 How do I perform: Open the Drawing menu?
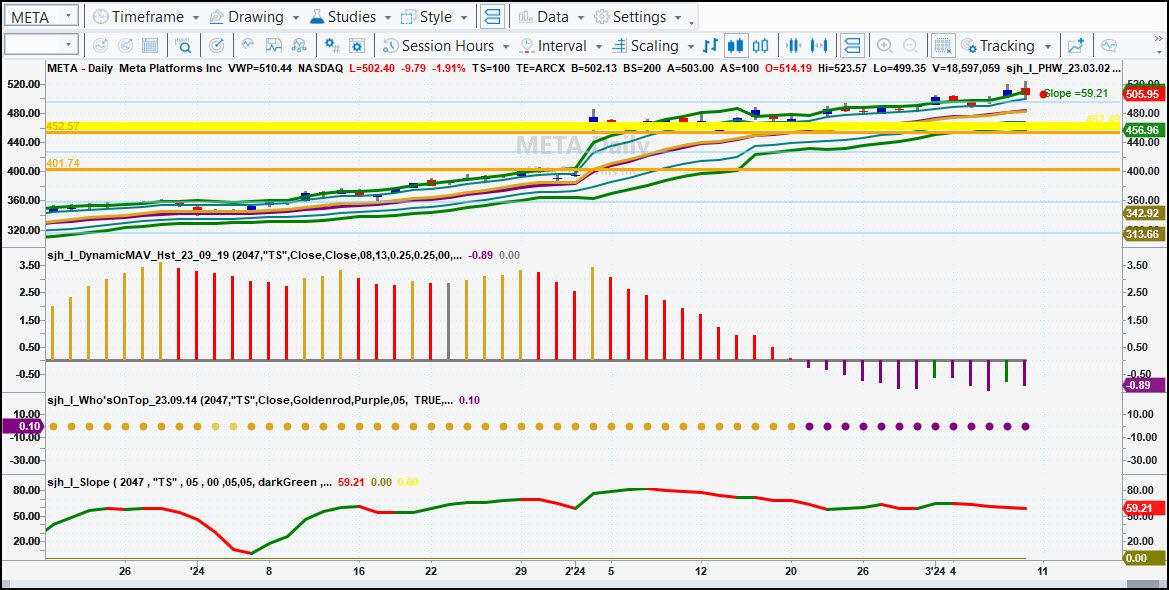click(x=254, y=16)
